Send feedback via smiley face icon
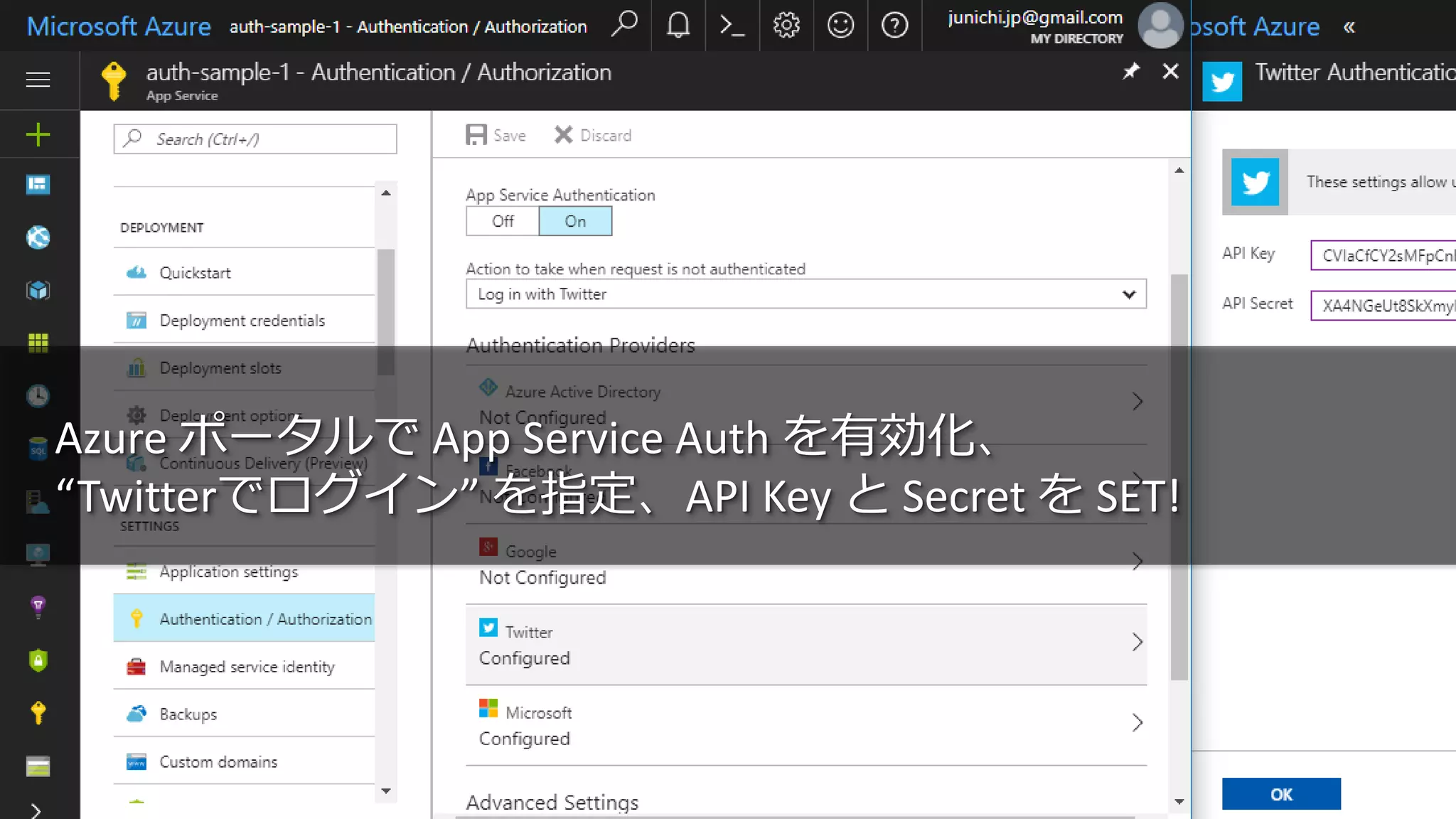Viewport: 1456px width, 819px height. (x=840, y=26)
